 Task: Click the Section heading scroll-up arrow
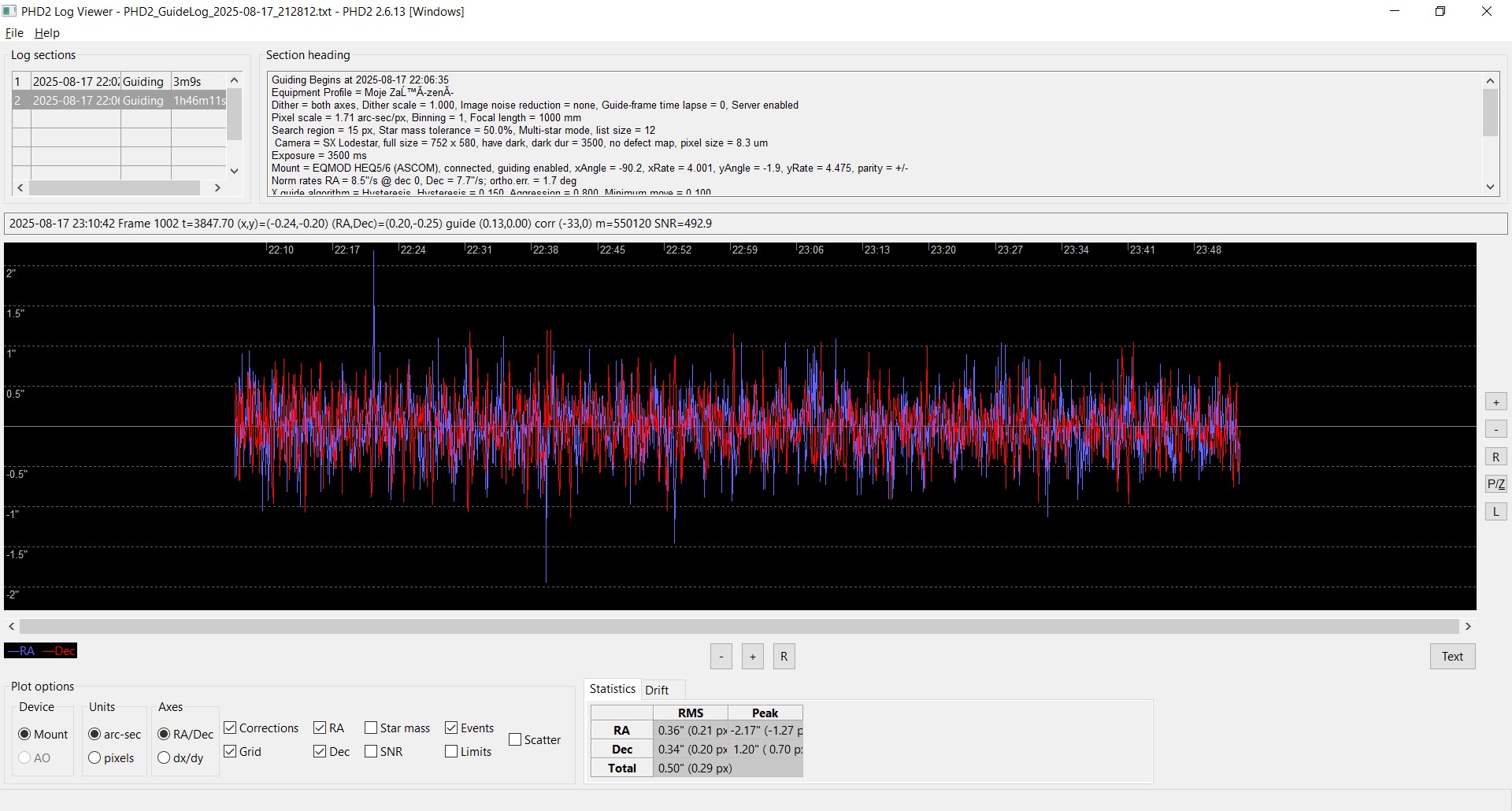click(x=1490, y=80)
